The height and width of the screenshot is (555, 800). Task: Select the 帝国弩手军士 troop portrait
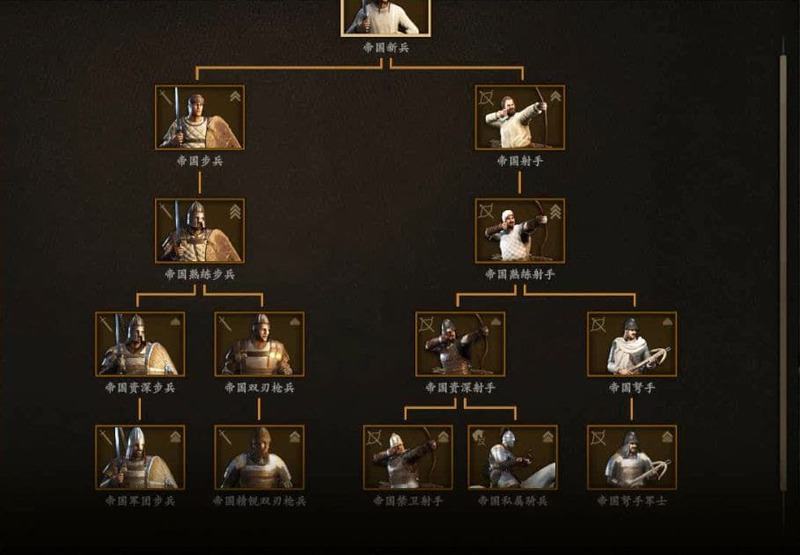632,458
